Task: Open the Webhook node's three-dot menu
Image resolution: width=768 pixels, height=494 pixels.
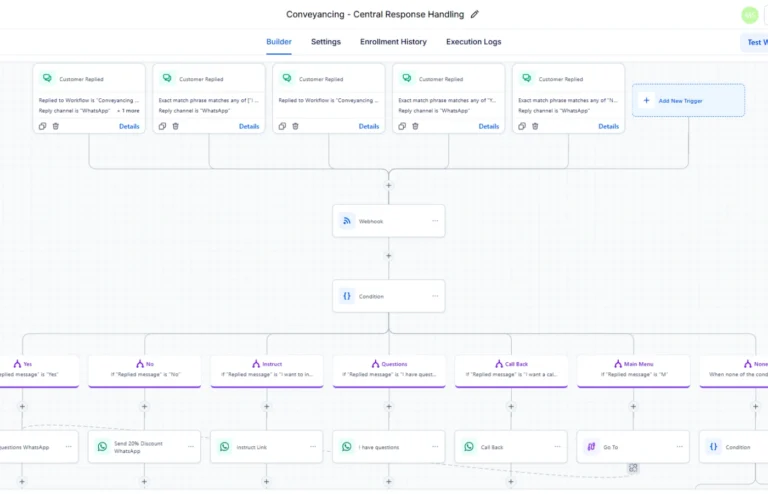Action: pyautogui.click(x=435, y=221)
